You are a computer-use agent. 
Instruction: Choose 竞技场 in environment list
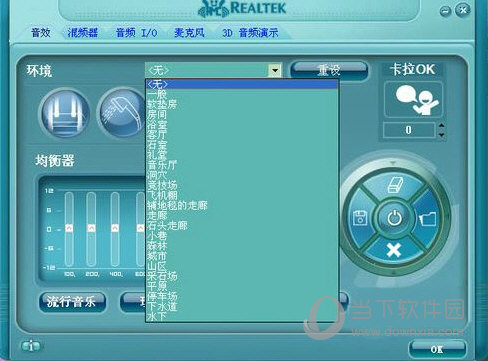242,185
